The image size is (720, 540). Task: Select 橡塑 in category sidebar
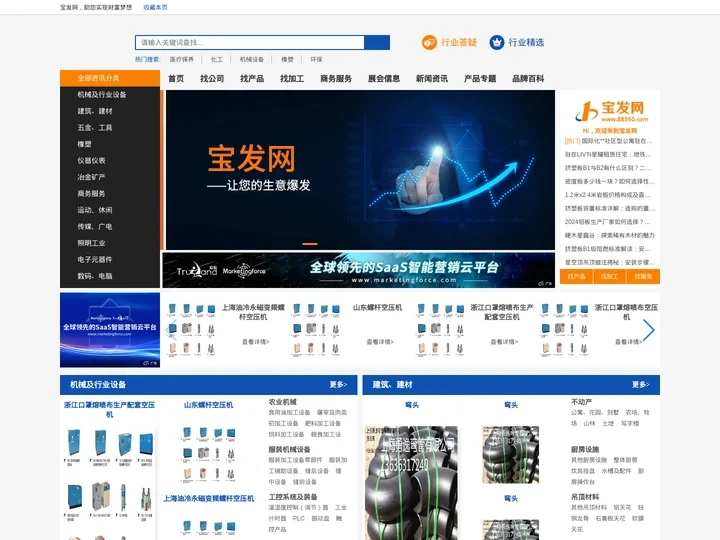(x=84, y=144)
